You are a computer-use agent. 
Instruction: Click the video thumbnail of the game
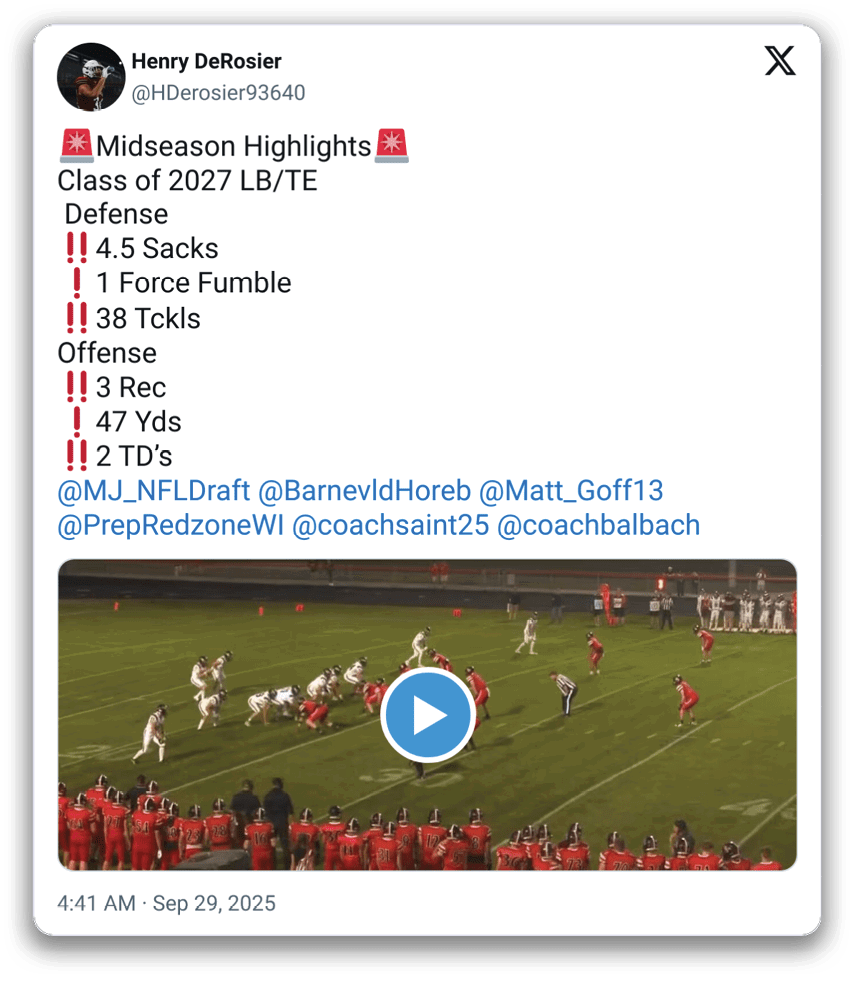point(428,715)
